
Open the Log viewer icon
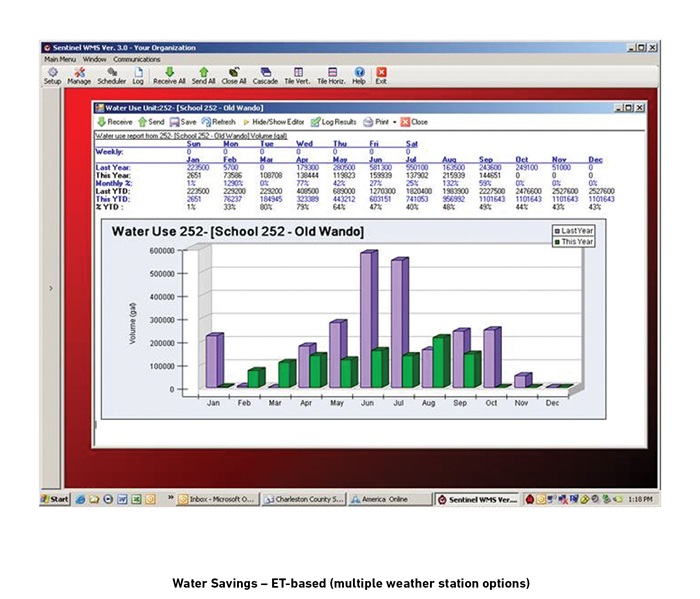point(138,75)
